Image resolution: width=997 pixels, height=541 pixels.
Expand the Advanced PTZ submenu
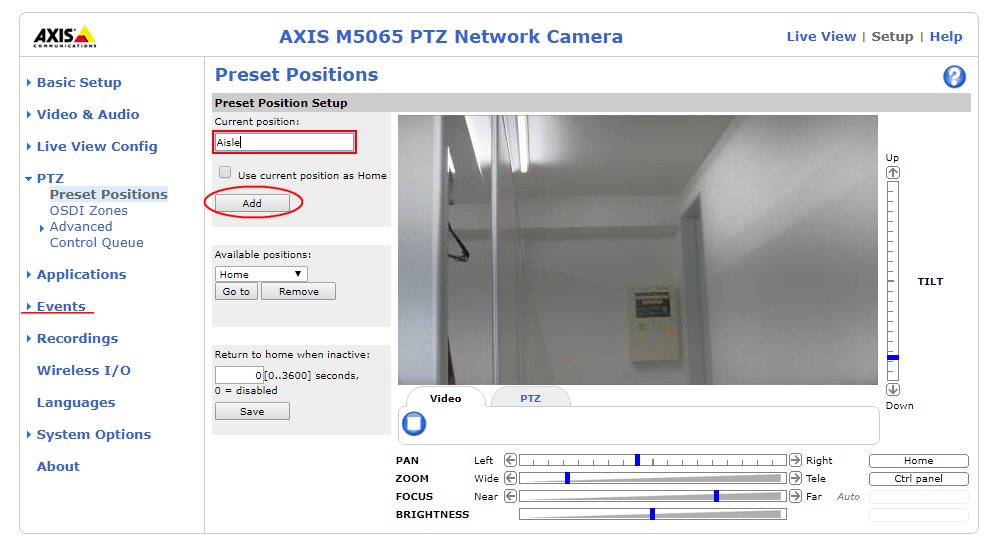click(81, 227)
